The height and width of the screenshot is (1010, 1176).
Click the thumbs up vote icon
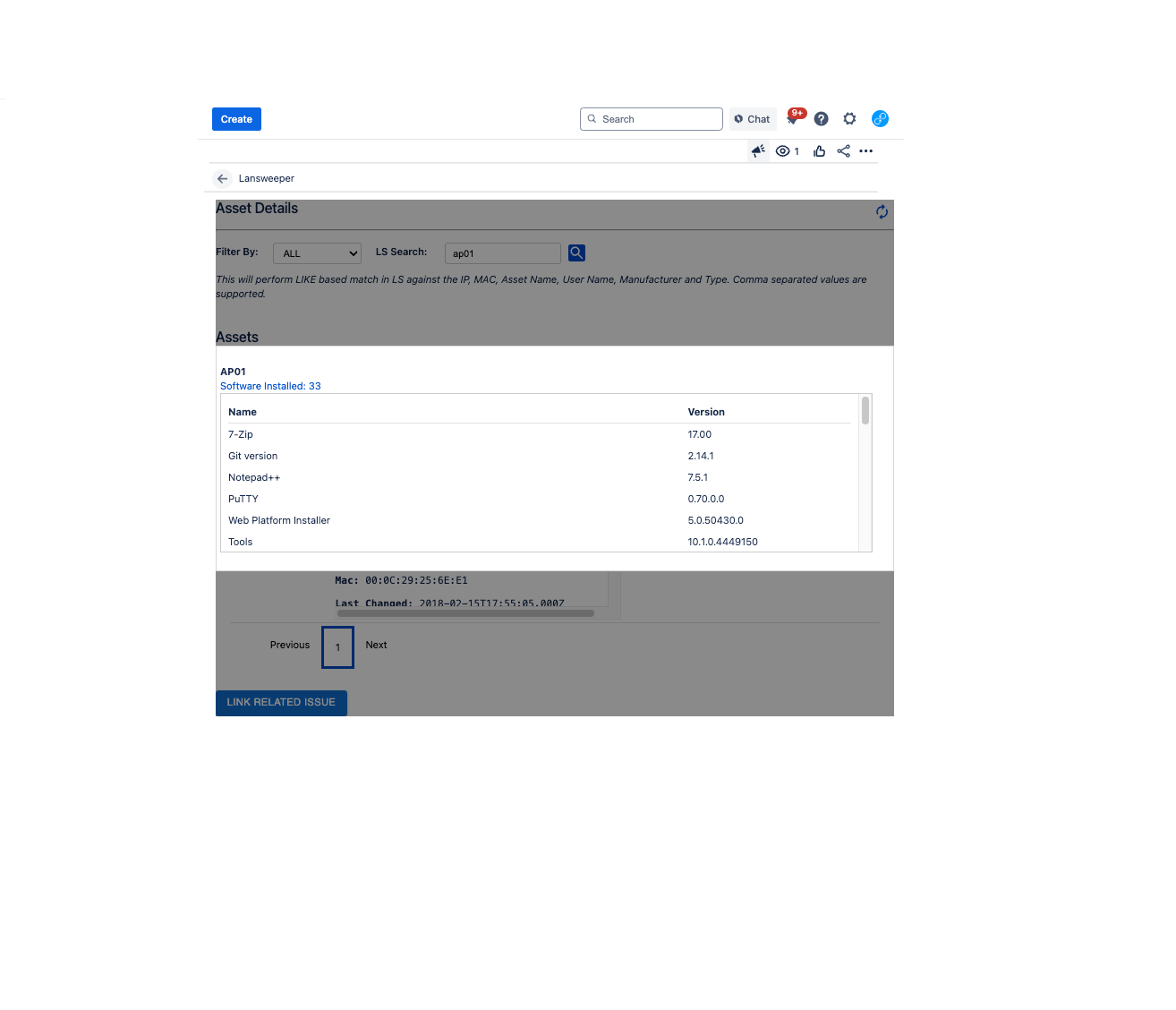click(x=819, y=151)
